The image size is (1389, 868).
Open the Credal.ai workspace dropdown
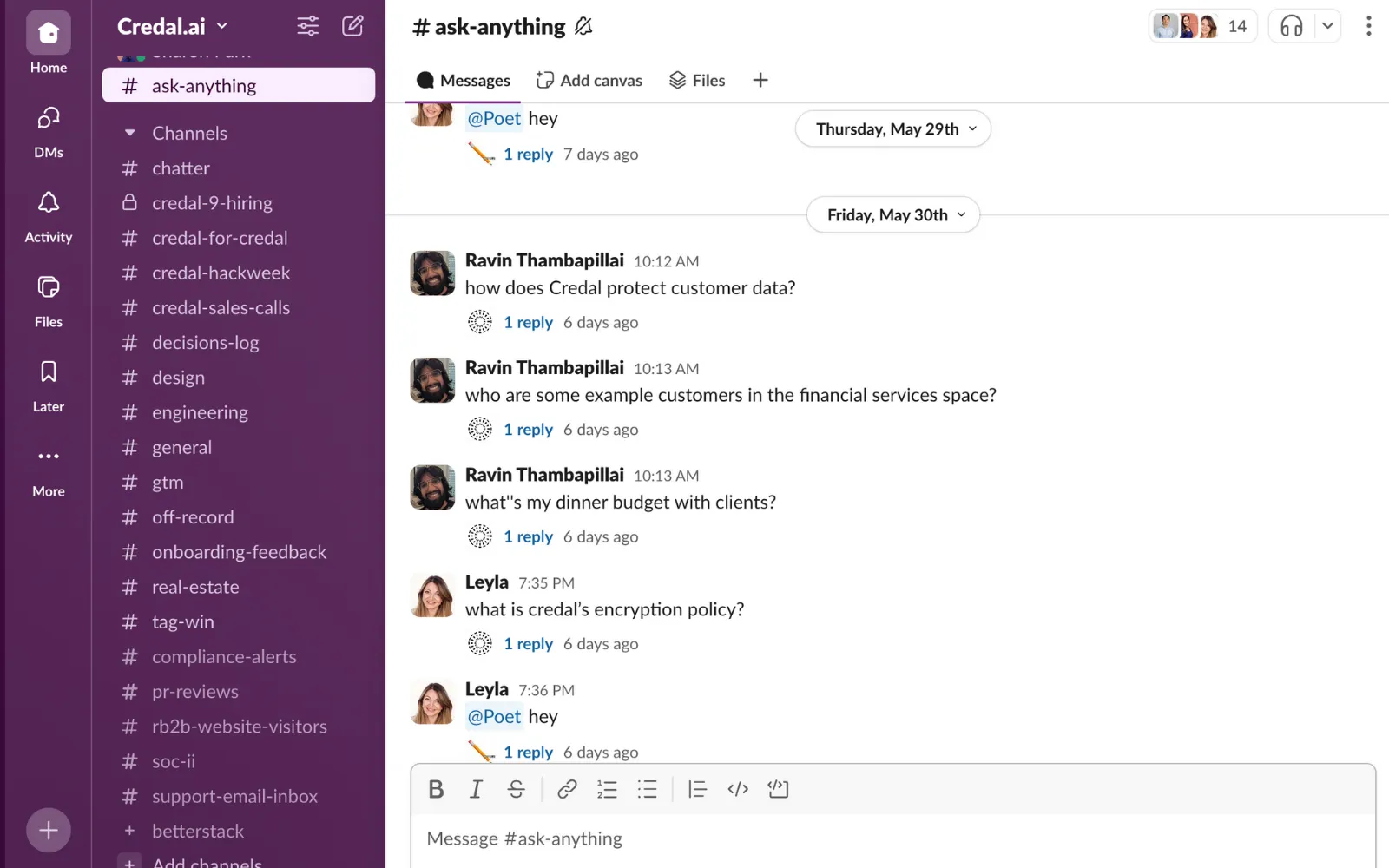[x=173, y=26]
